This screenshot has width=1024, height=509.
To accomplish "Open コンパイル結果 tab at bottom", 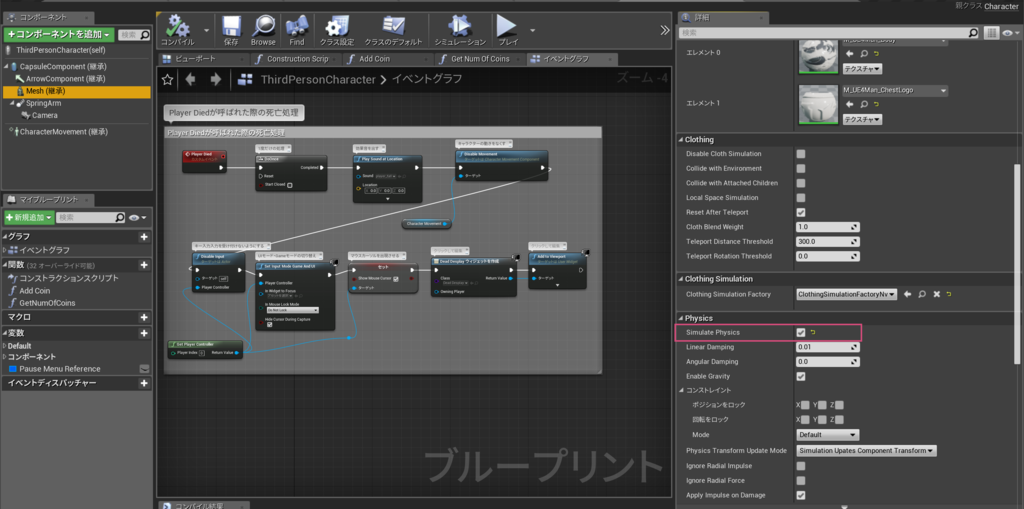I will 204,505.
